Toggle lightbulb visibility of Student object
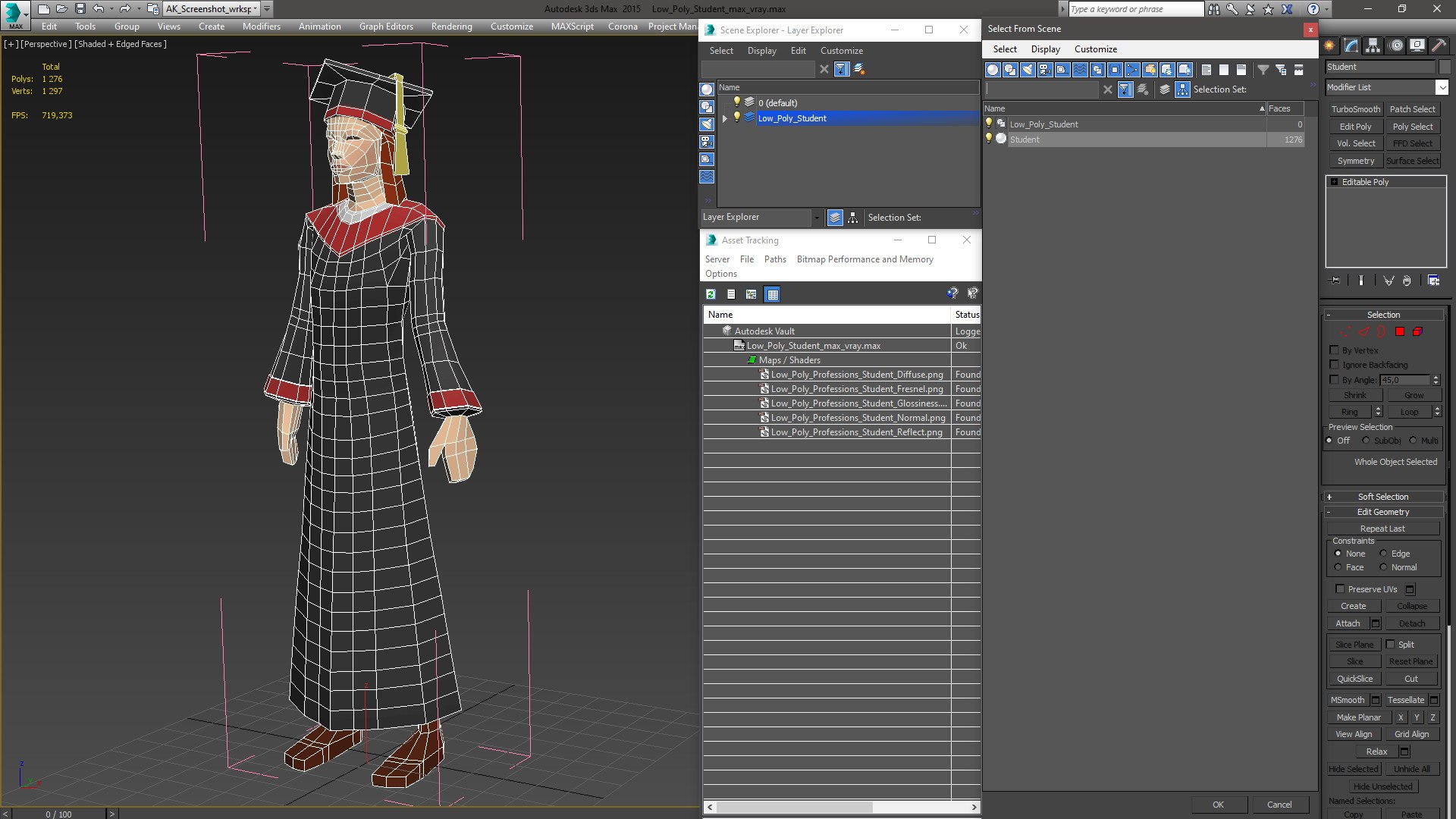Viewport: 1456px width, 819px height. [x=988, y=139]
